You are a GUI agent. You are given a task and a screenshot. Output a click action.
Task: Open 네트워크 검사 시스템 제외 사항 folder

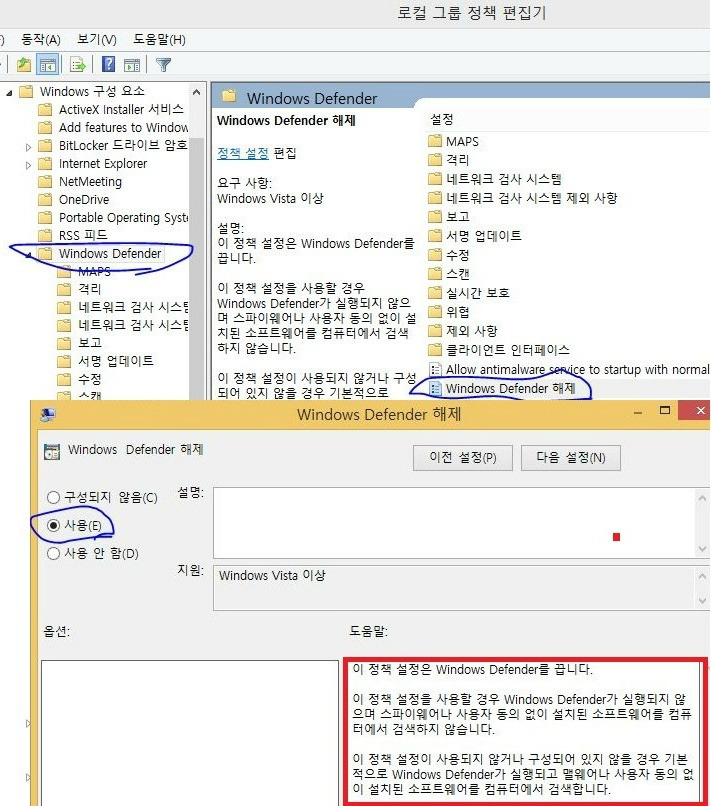[523, 198]
